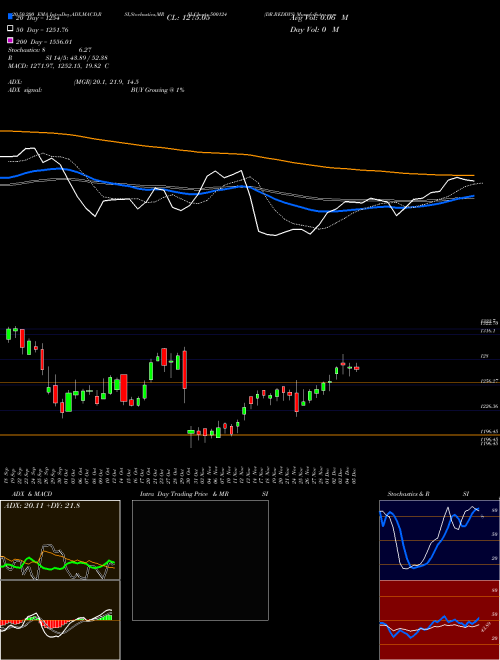This screenshot has width=500, height=660.
Task: Click the white 50 Day legend swatch
Action: [11, 29]
